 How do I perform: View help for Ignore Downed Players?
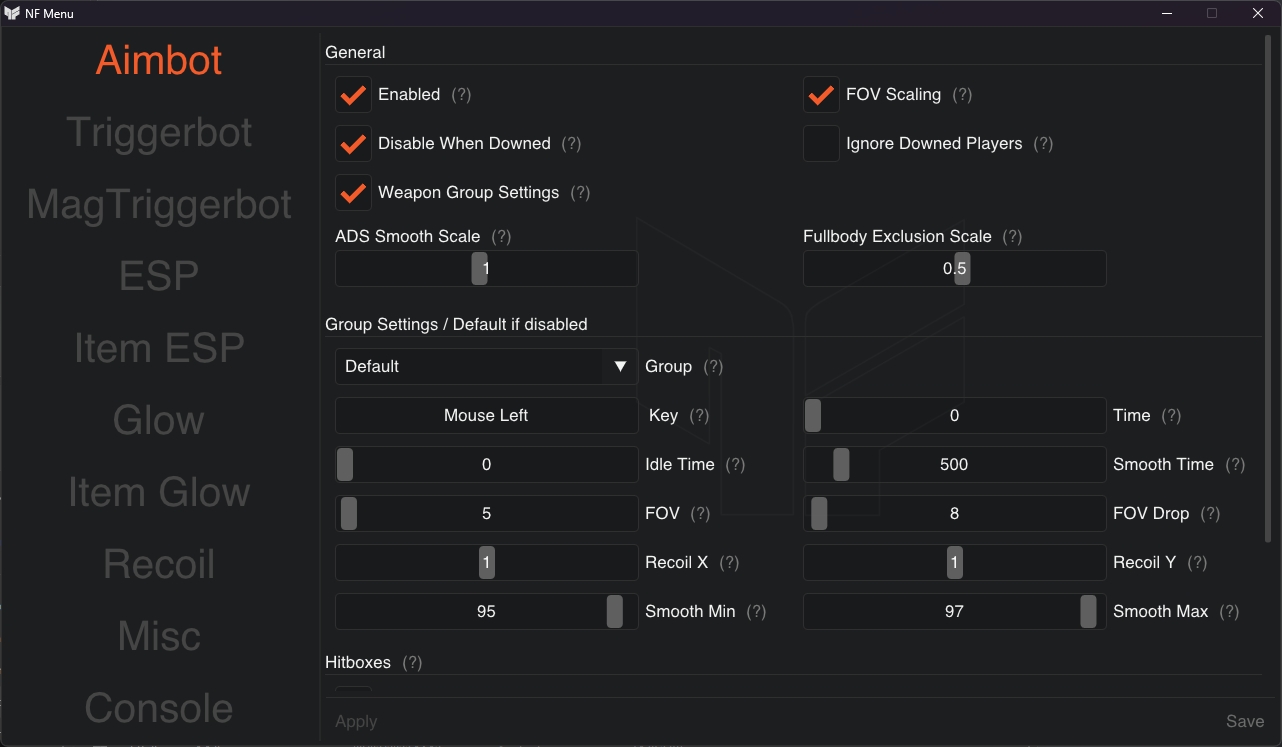[x=1043, y=143]
